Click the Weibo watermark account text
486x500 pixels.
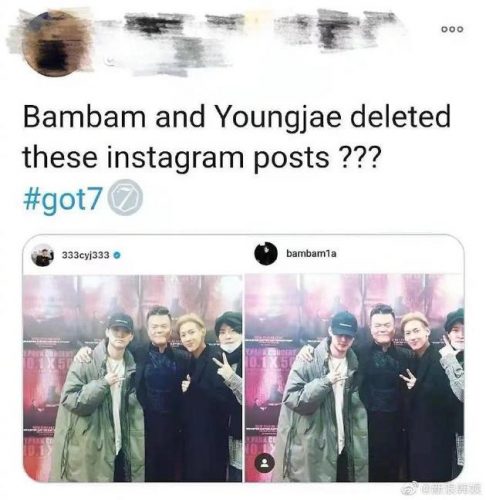click(x=449, y=489)
